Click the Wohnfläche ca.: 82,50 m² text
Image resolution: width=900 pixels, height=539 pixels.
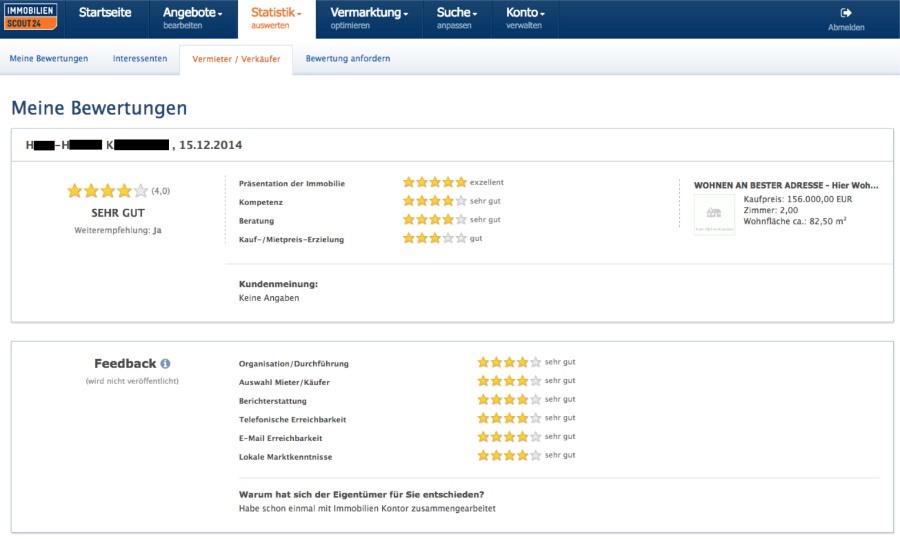[x=795, y=221]
